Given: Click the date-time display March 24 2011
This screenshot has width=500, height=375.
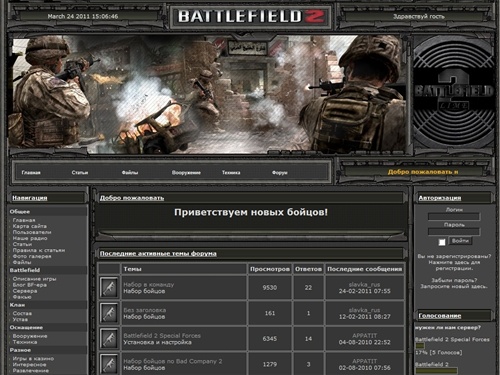Looking at the screenshot, I should click(x=83, y=16).
